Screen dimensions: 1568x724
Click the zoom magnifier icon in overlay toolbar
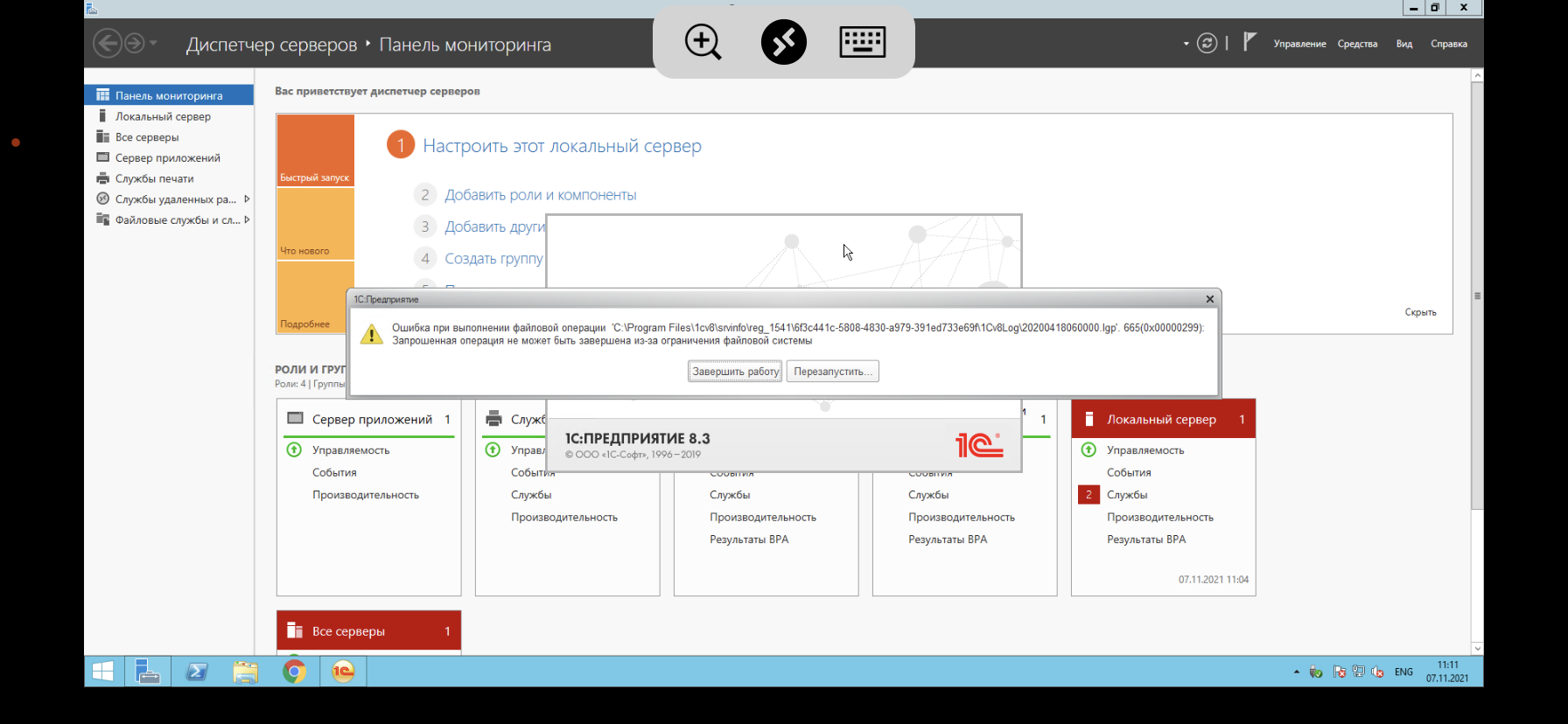tap(703, 42)
